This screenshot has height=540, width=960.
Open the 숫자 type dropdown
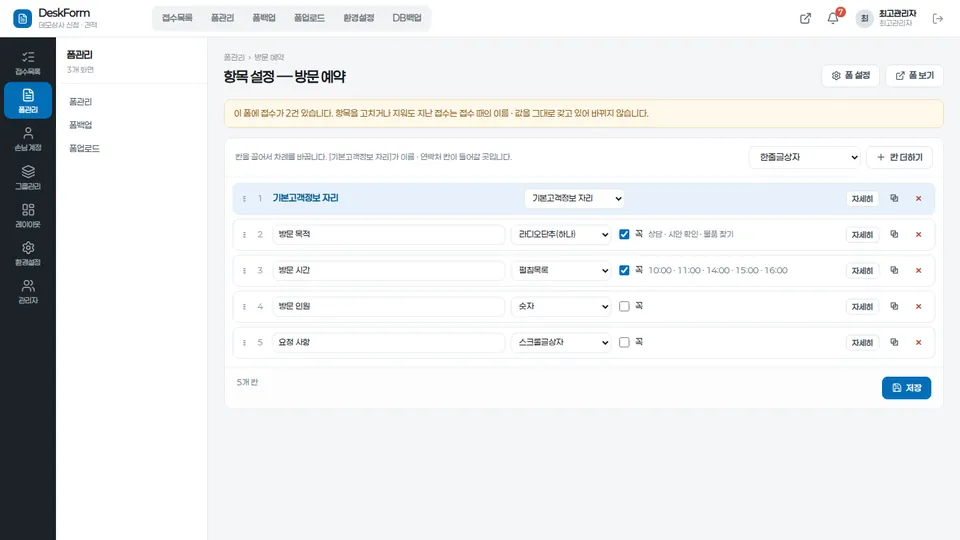point(561,306)
